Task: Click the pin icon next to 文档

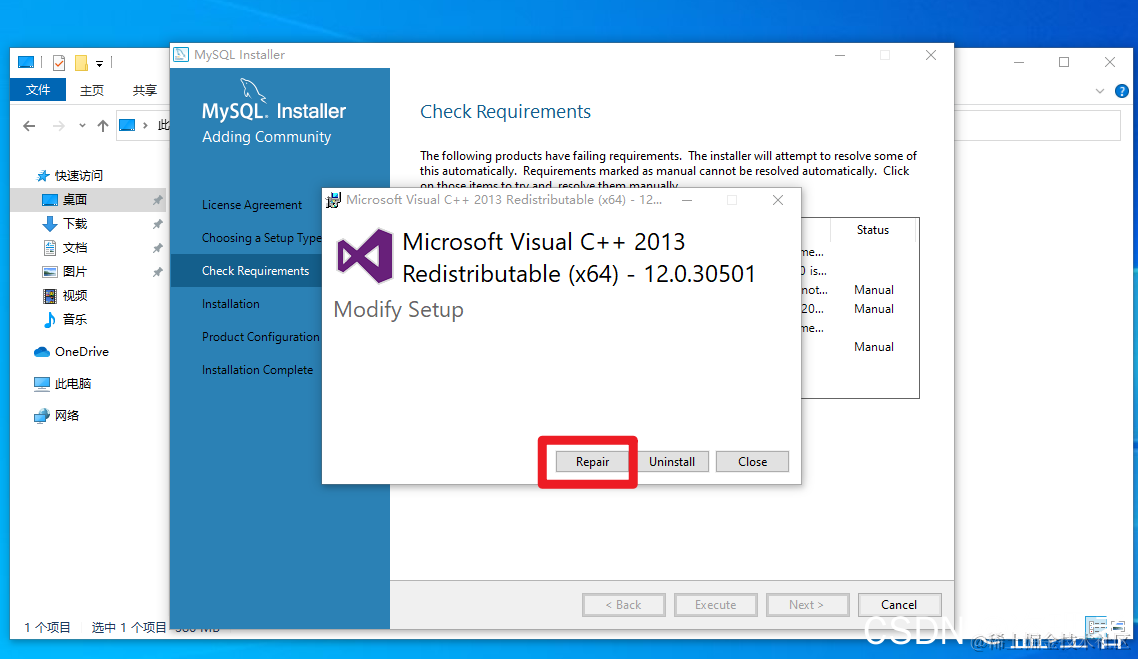Action: coord(157,248)
